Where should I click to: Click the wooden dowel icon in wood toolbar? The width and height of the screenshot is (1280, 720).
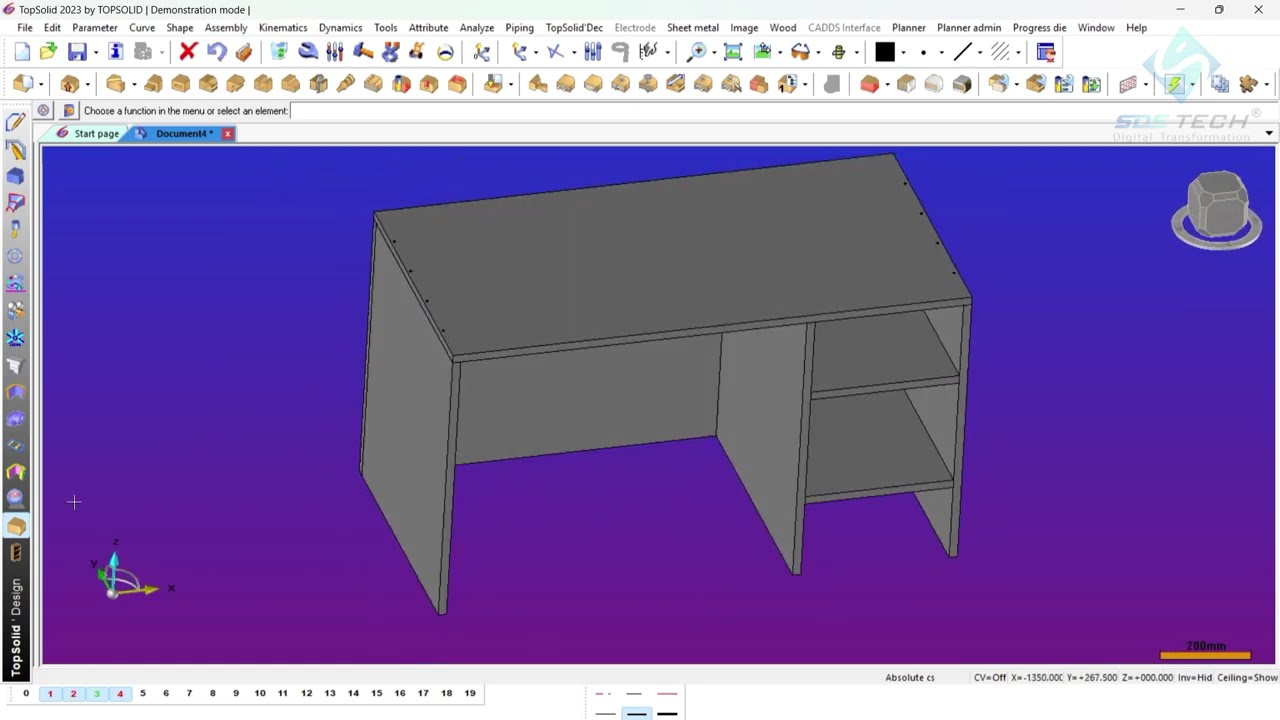(x=346, y=84)
